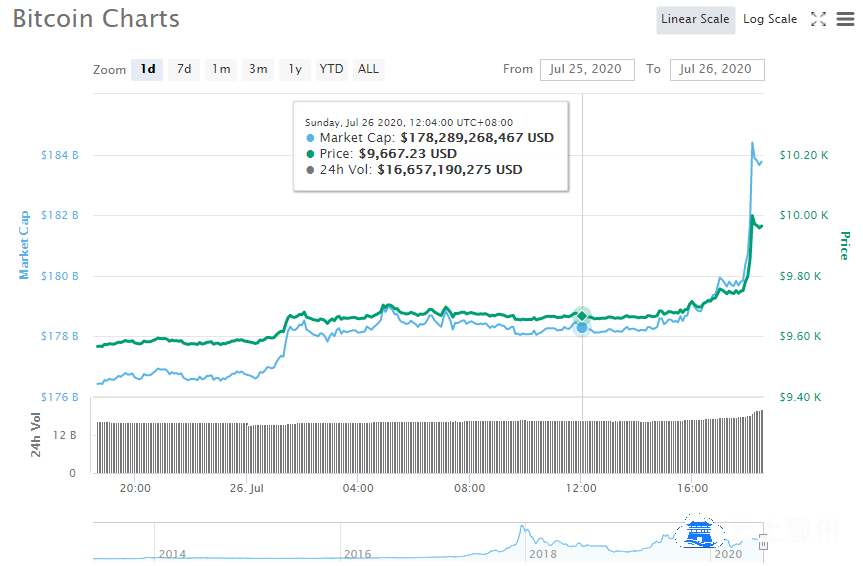Click the 26. Jul axis label
The height and width of the screenshot is (566, 863).
click(247, 488)
